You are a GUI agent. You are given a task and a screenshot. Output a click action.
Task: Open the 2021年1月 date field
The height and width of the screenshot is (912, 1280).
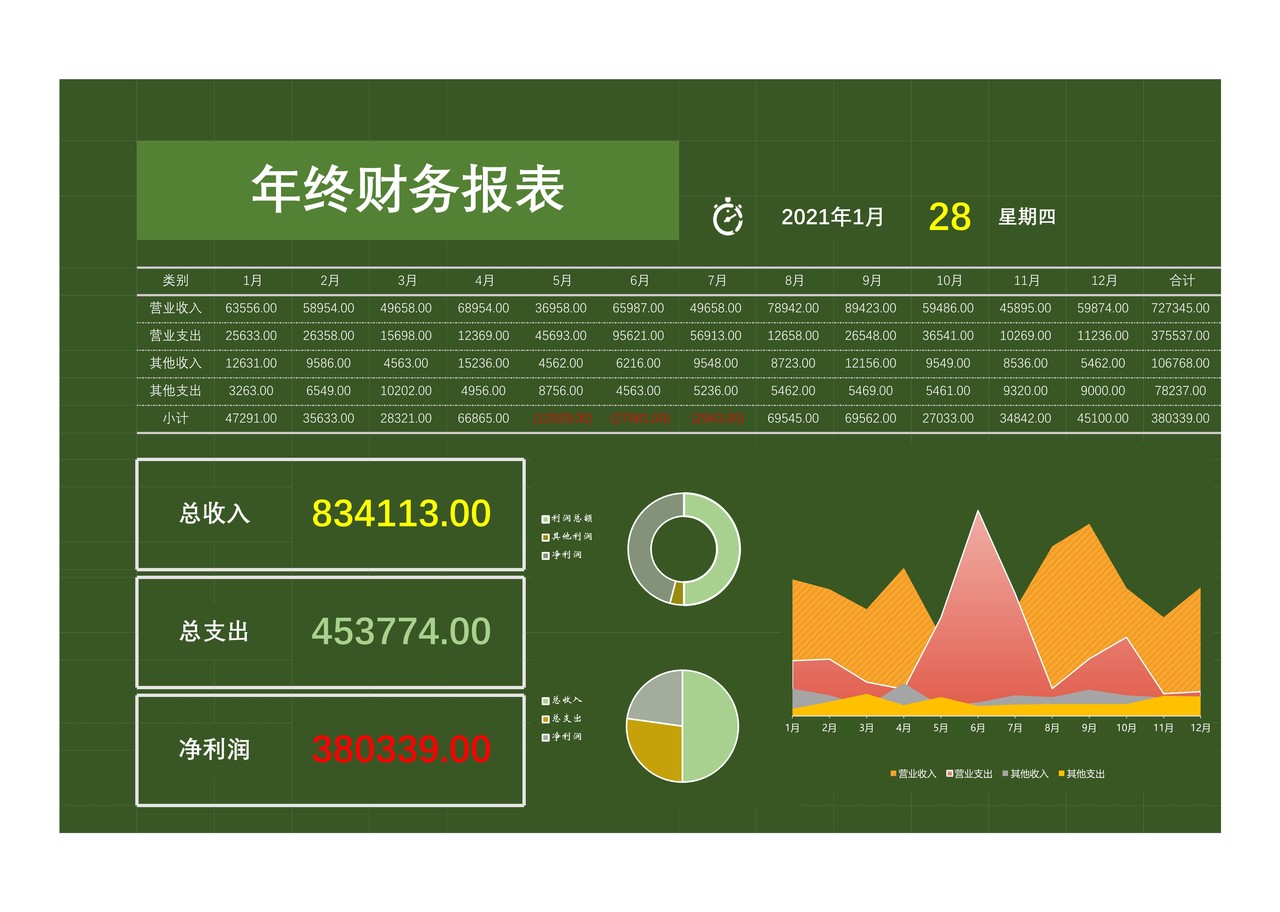[x=831, y=216]
